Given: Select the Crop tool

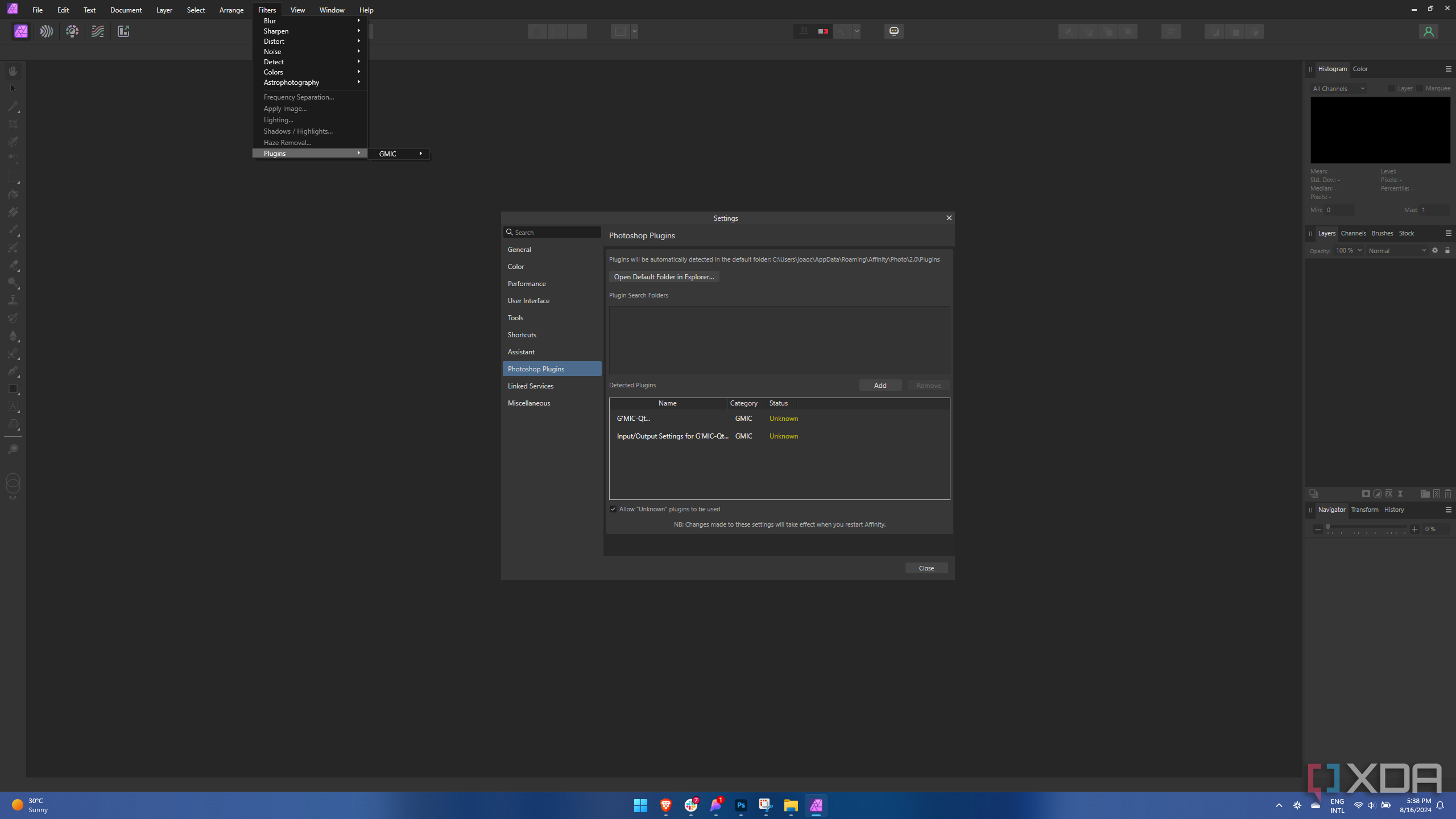Looking at the screenshot, I should [13, 124].
